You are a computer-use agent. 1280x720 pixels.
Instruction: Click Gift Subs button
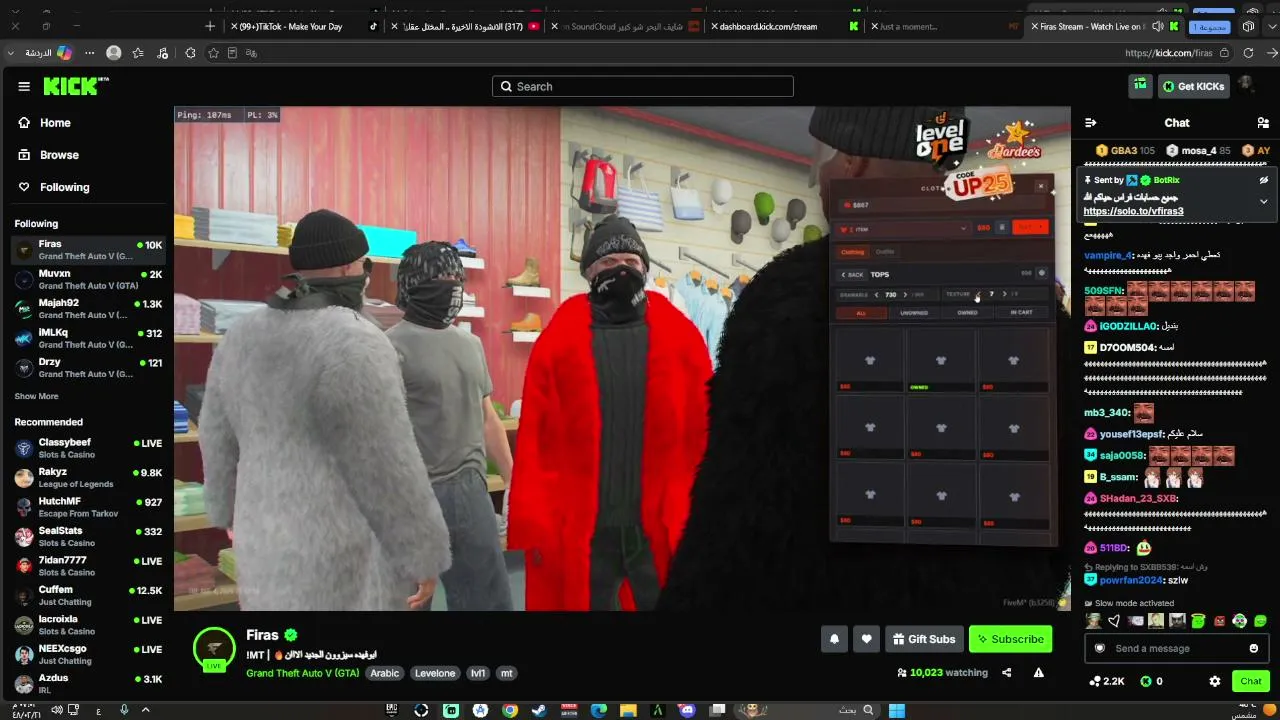point(924,639)
